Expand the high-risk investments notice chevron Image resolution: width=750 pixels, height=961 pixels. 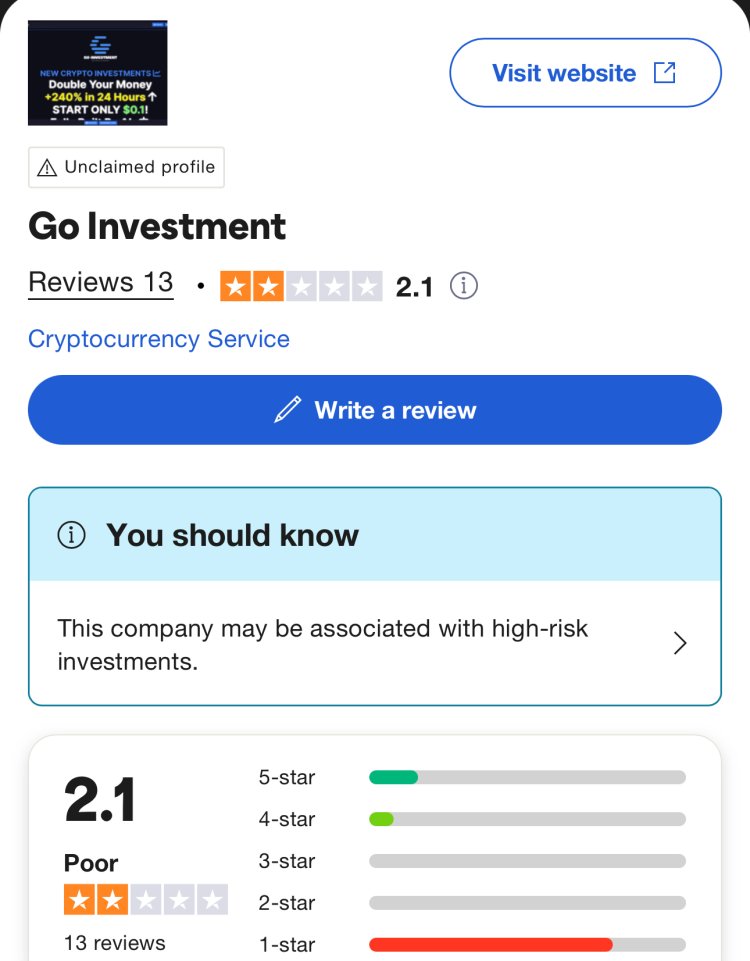[x=680, y=643]
